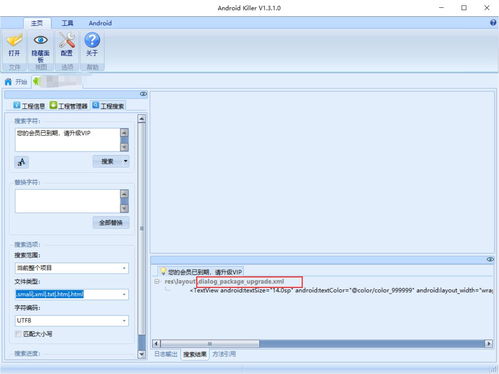Screen dimensions: 499x374
Task: Click the blue help icon at the top right
Action: (x=493, y=23)
